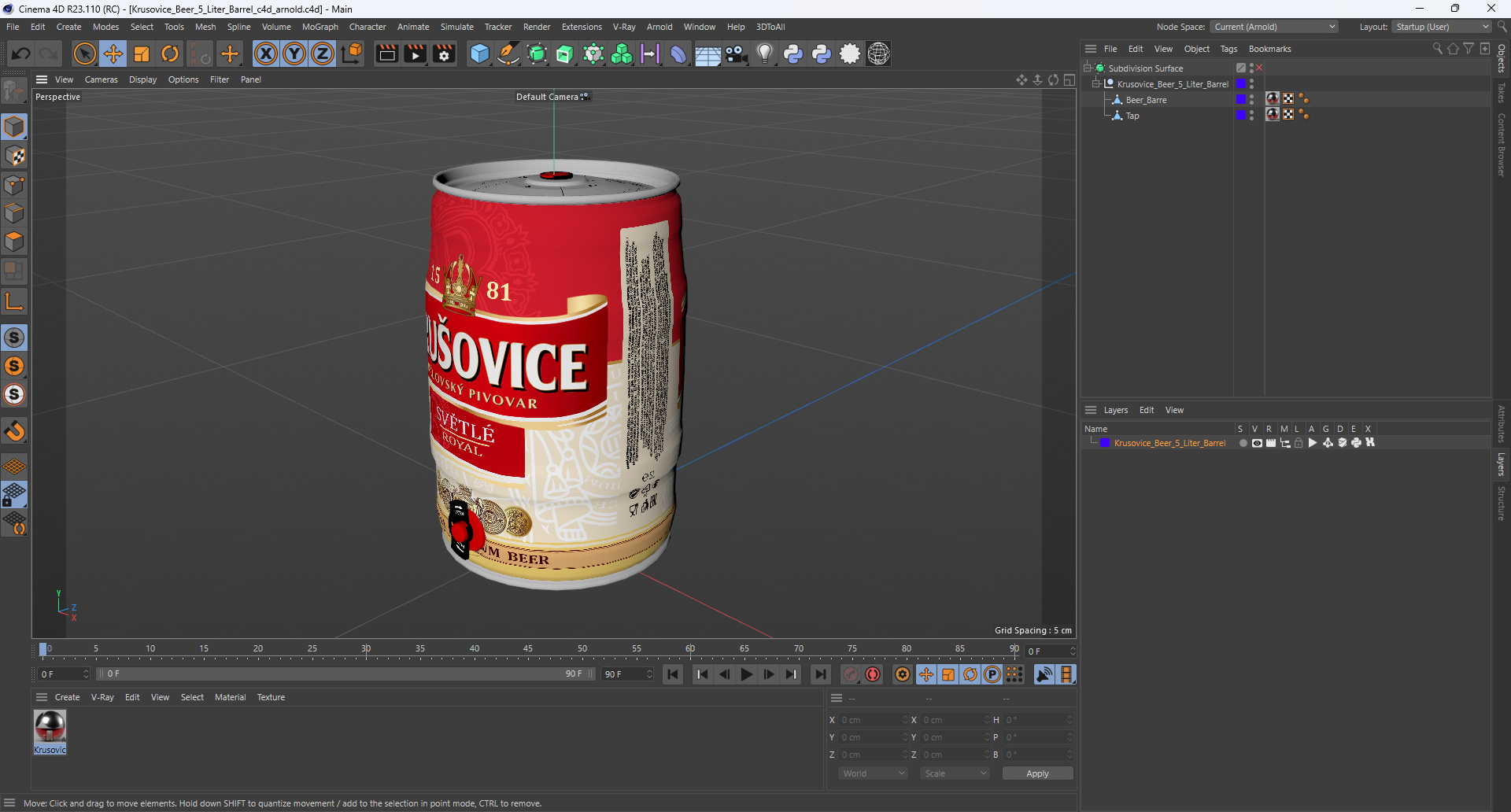Toggle X axis lock
The image size is (1511, 812).
(x=266, y=54)
